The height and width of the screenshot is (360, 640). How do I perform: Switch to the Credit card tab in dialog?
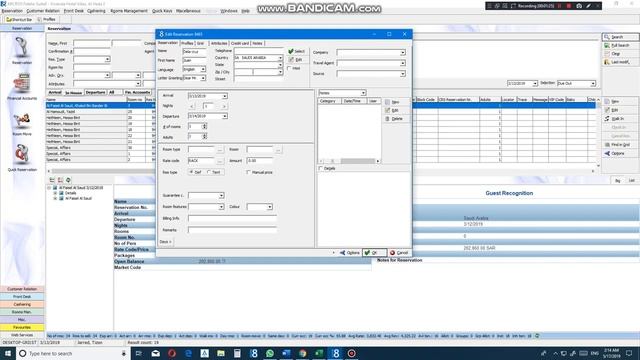240,43
